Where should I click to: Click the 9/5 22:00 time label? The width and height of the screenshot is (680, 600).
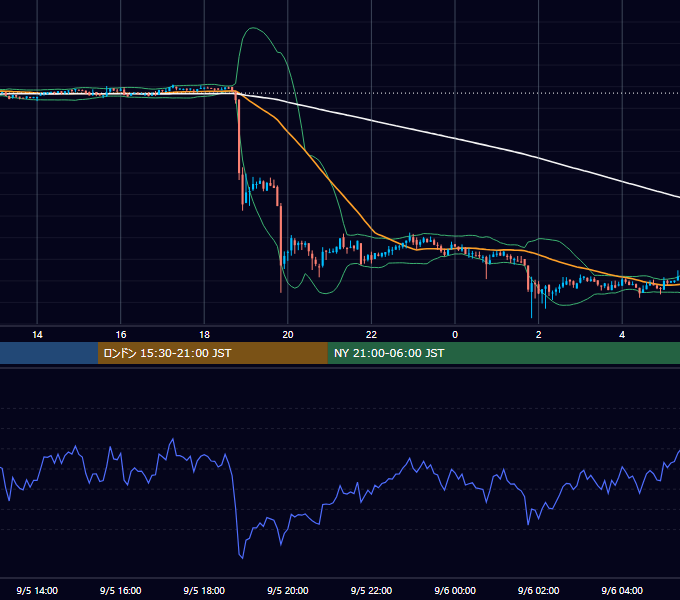[x=371, y=590]
